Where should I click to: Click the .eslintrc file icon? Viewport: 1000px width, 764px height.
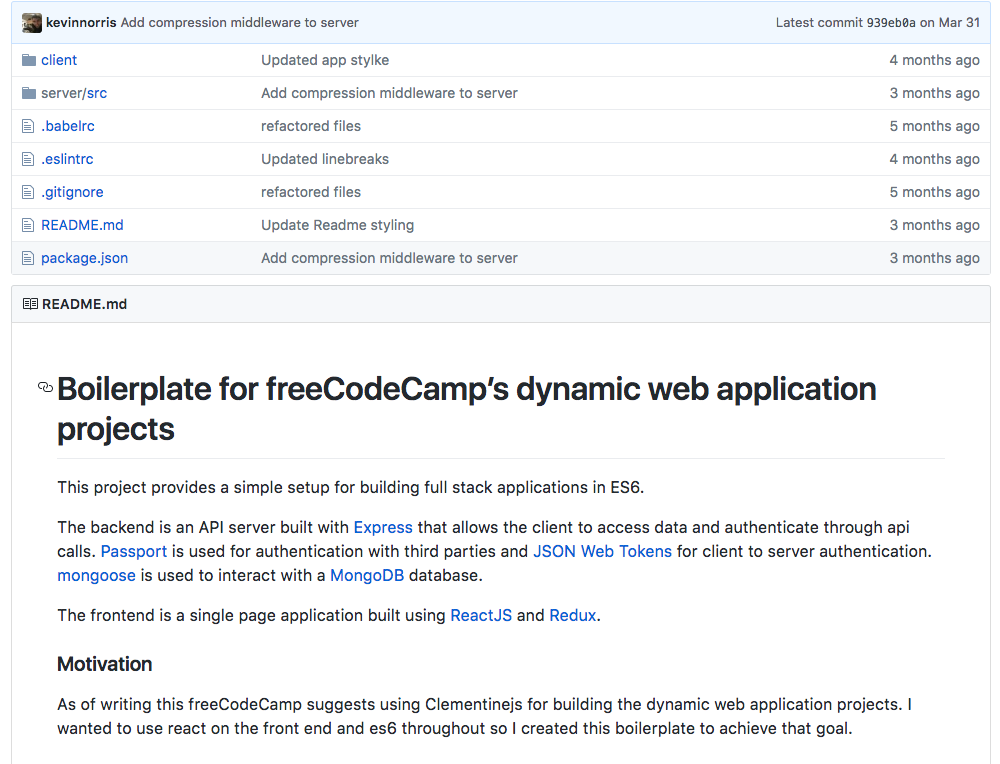point(28,159)
